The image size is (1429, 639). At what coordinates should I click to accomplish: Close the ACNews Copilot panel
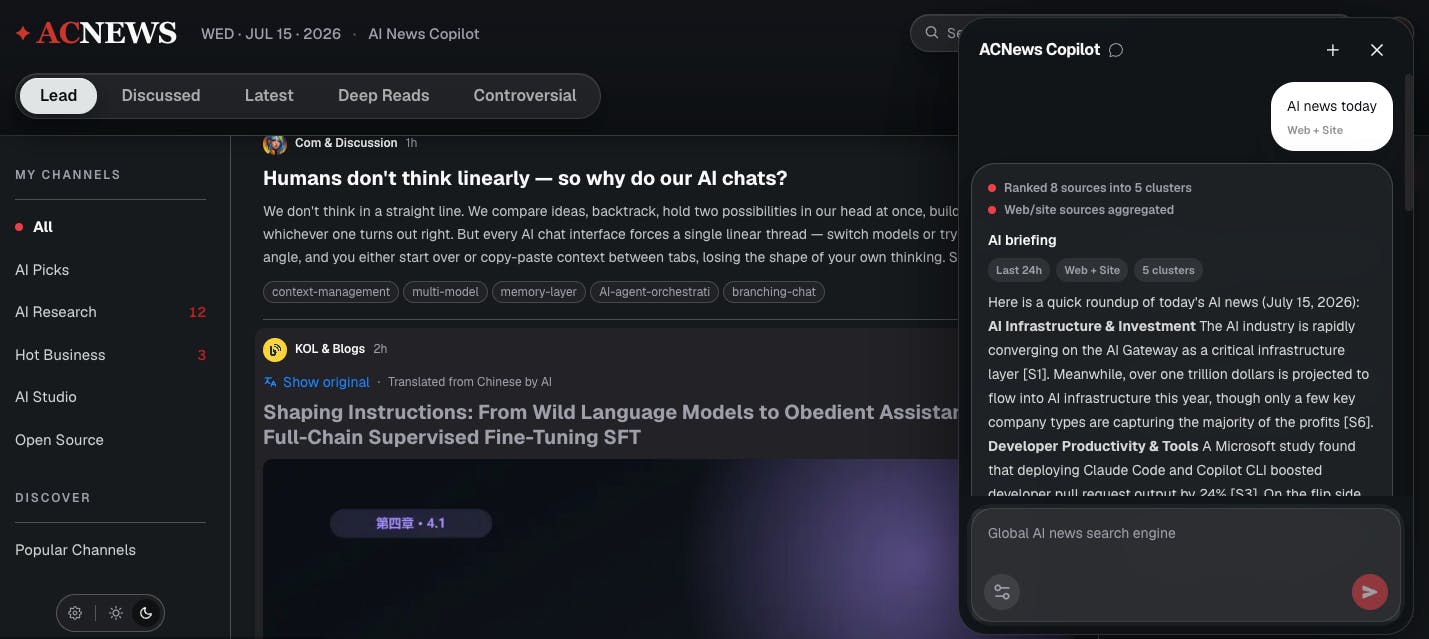(1376, 50)
